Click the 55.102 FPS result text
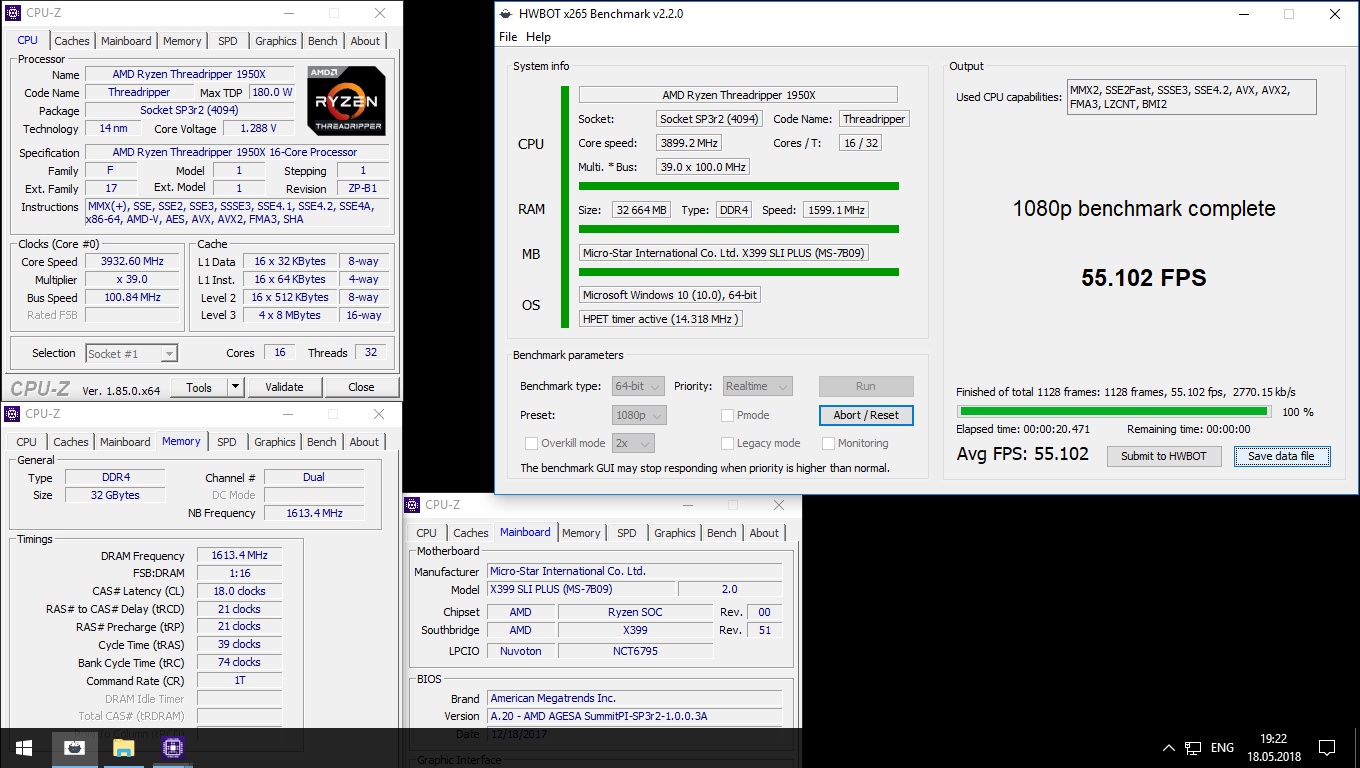The height and width of the screenshot is (768, 1360). click(x=1144, y=278)
